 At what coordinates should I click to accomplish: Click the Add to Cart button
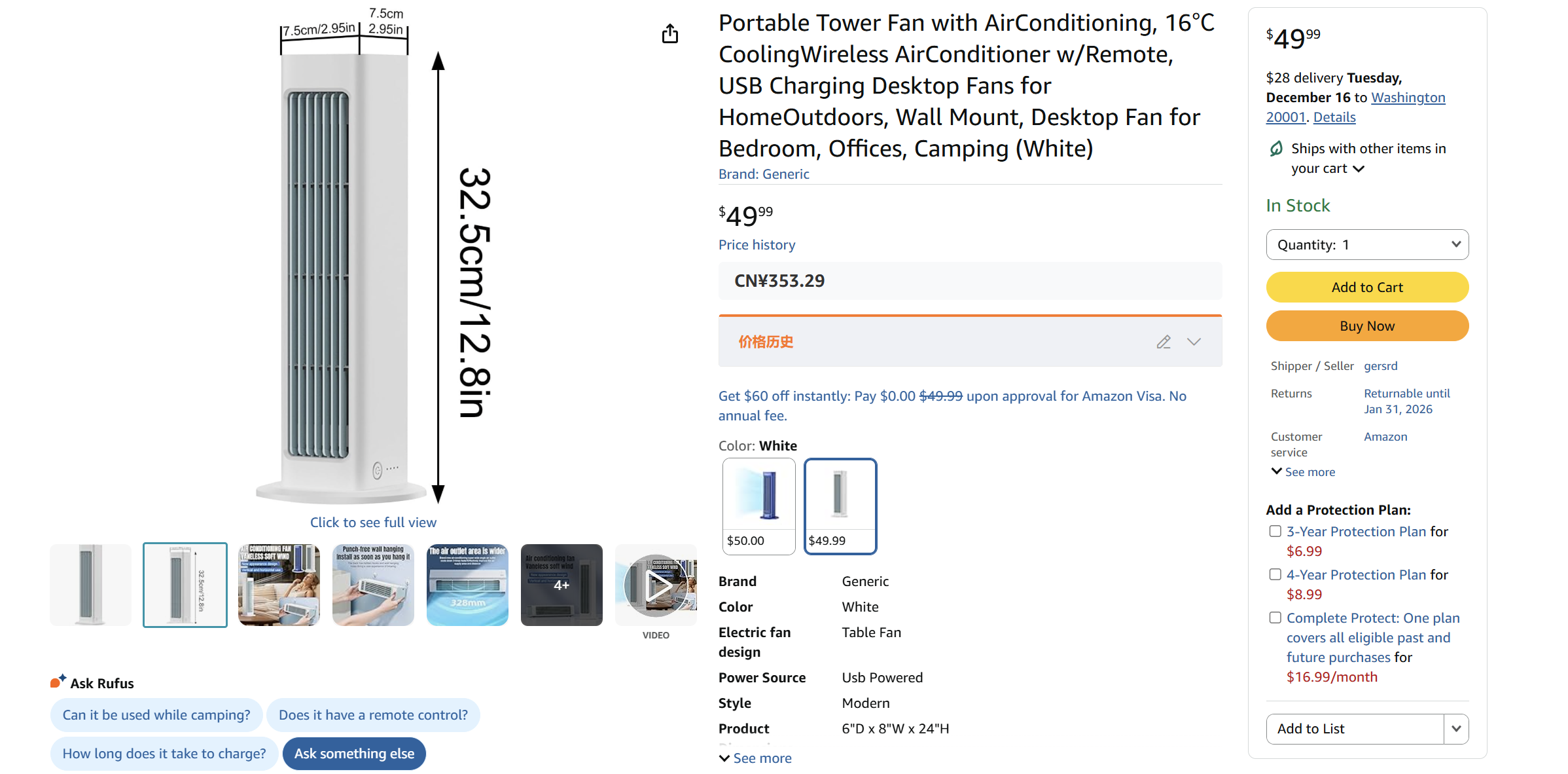point(1367,287)
